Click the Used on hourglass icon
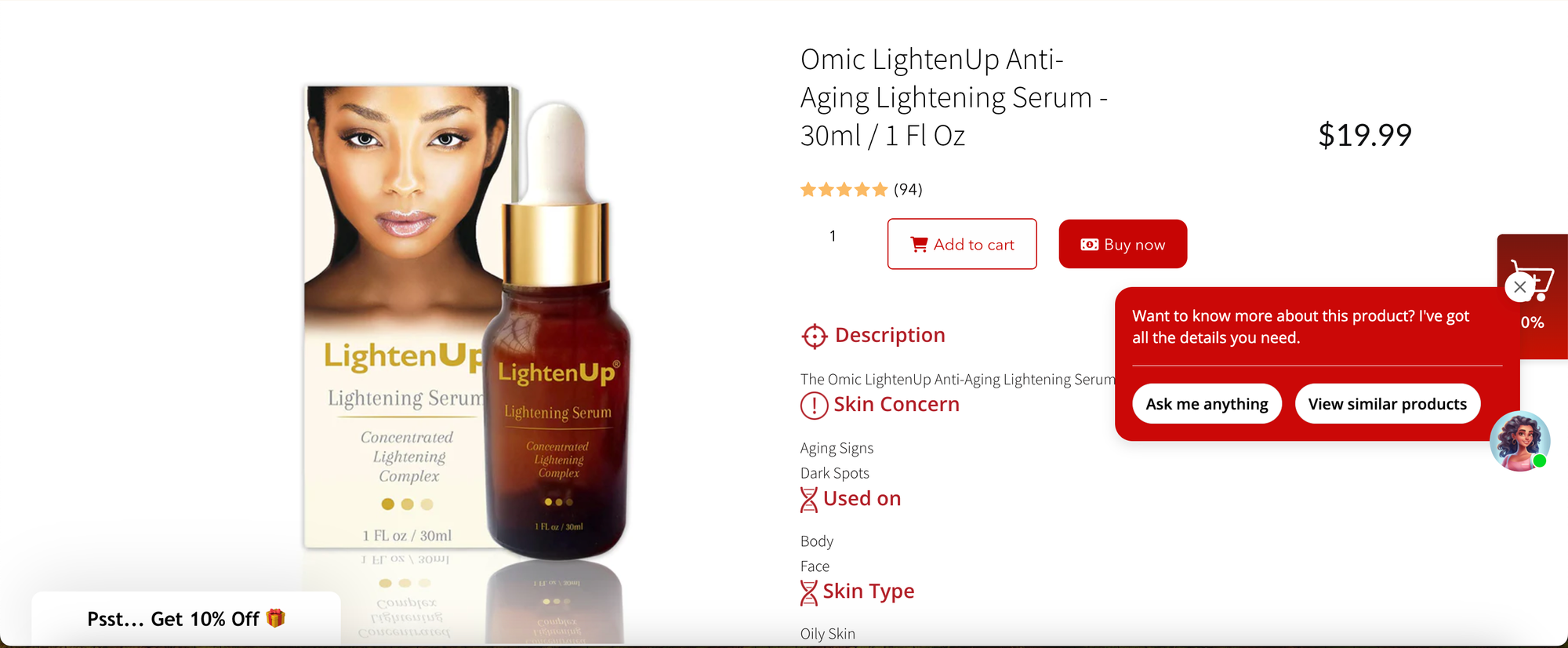Viewport: 1568px width, 648px height. (x=809, y=500)
